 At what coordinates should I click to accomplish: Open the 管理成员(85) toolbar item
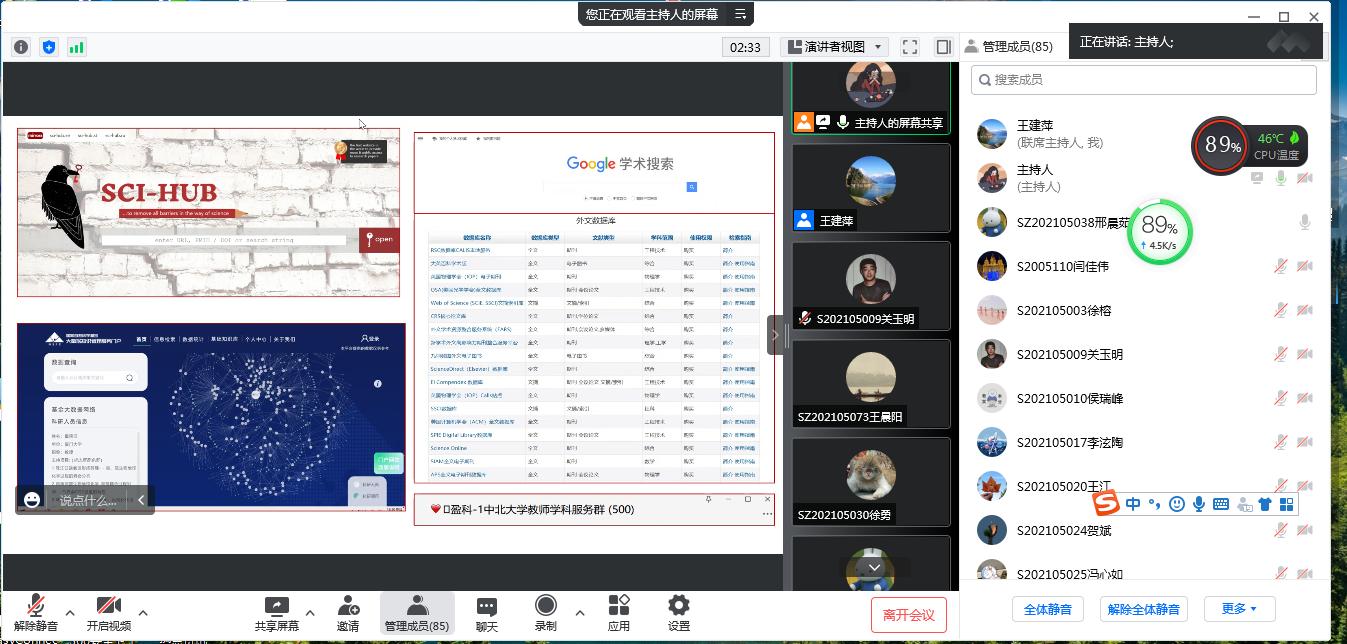point(417,613)
